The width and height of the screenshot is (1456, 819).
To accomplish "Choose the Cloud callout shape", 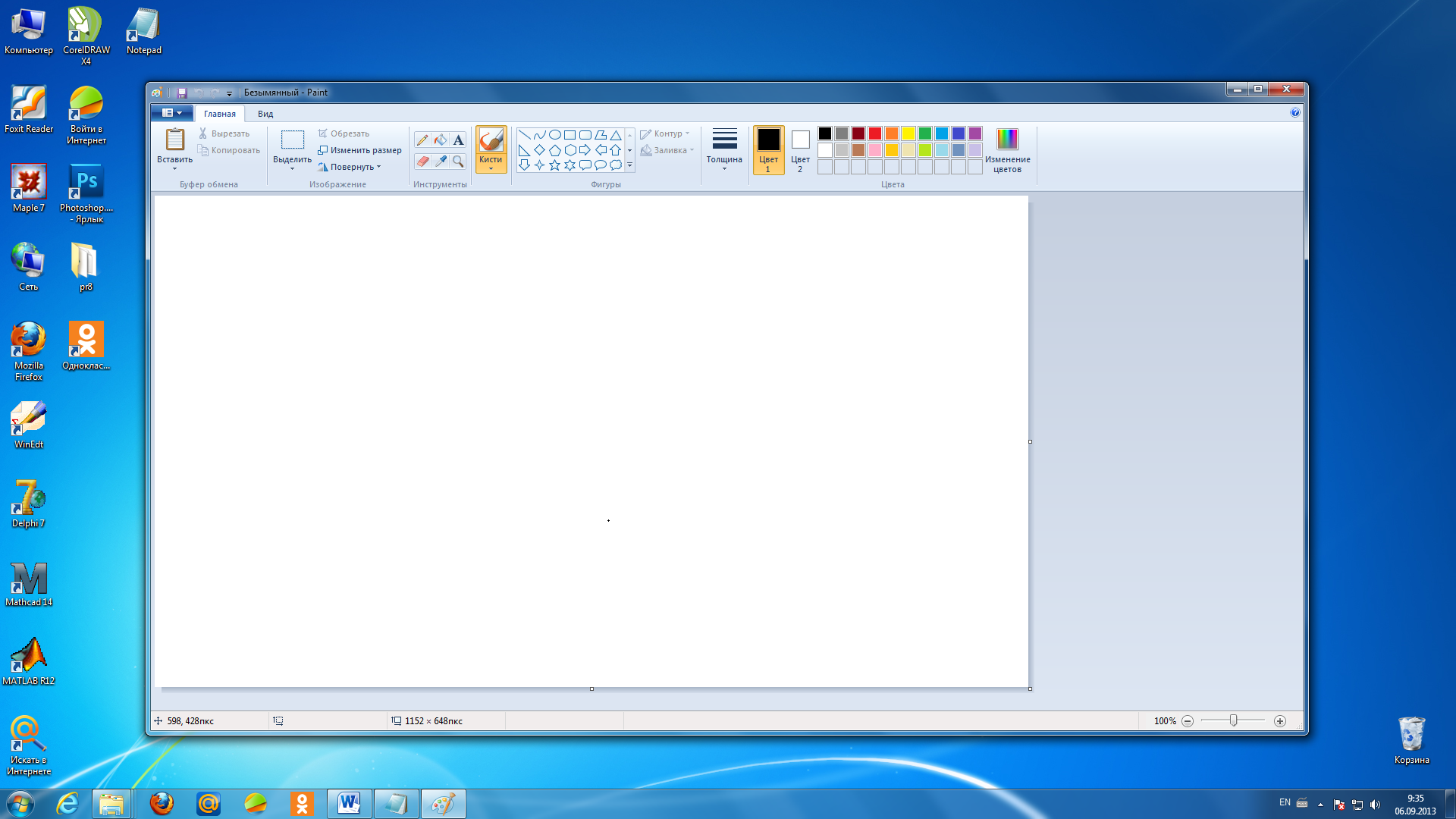I will click(x=616, y=165).
